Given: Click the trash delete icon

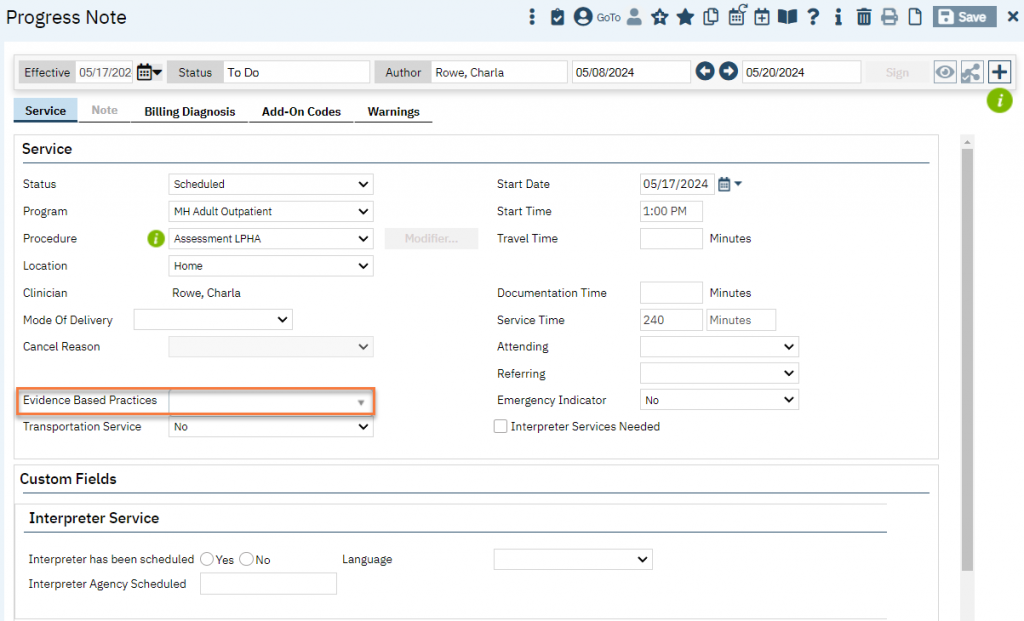Looking at the screenshot, I should [863, 17].
